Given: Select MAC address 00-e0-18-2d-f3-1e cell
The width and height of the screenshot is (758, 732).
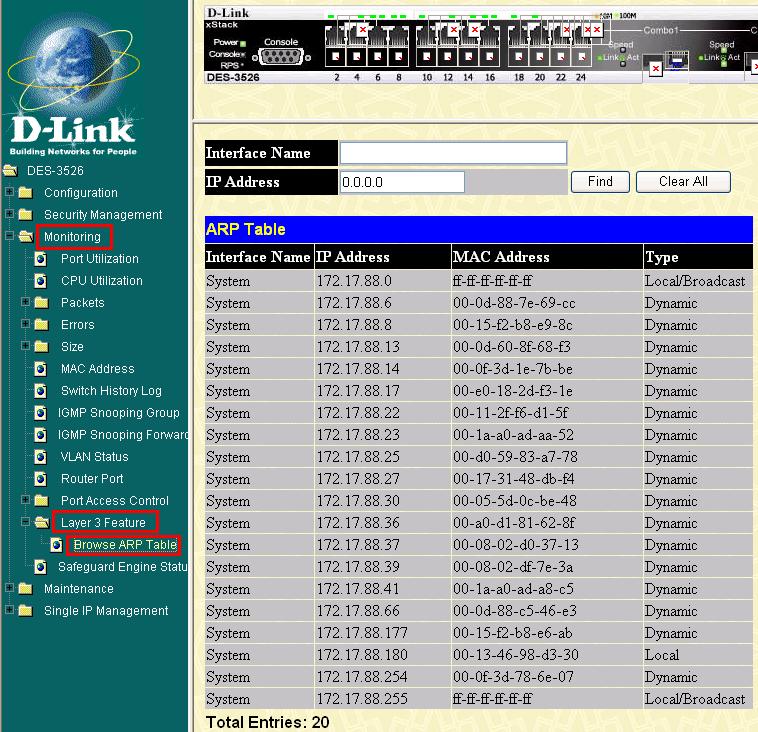Looking at the screenshot, I should 547,391.
